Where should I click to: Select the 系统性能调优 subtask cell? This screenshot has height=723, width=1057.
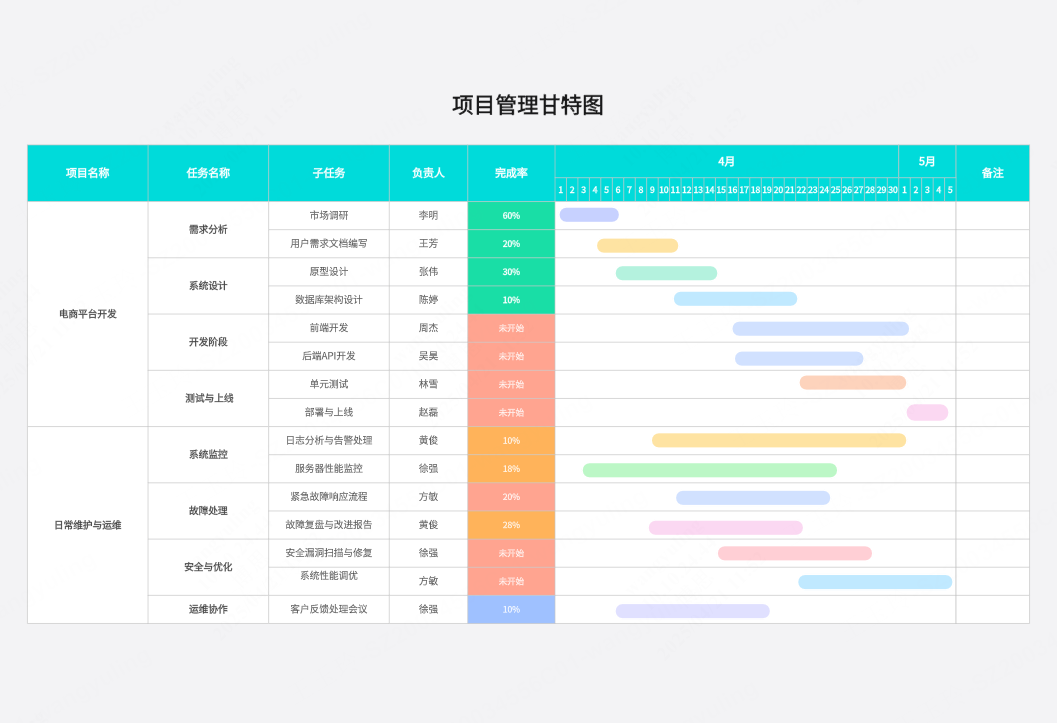tap(329, 581)
